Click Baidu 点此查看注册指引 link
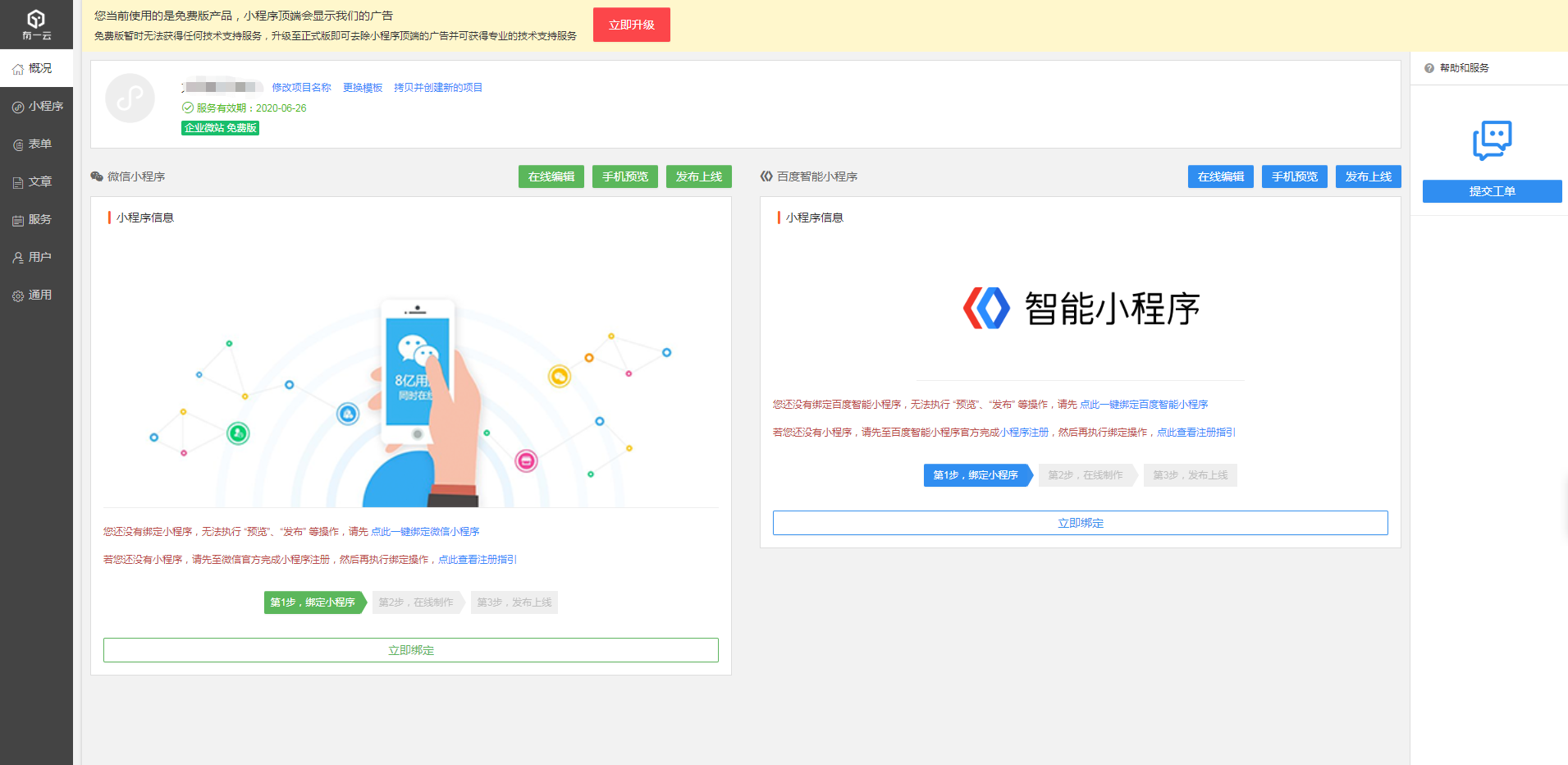This screenshot has height=765, width=1568. click(1196, 433)
